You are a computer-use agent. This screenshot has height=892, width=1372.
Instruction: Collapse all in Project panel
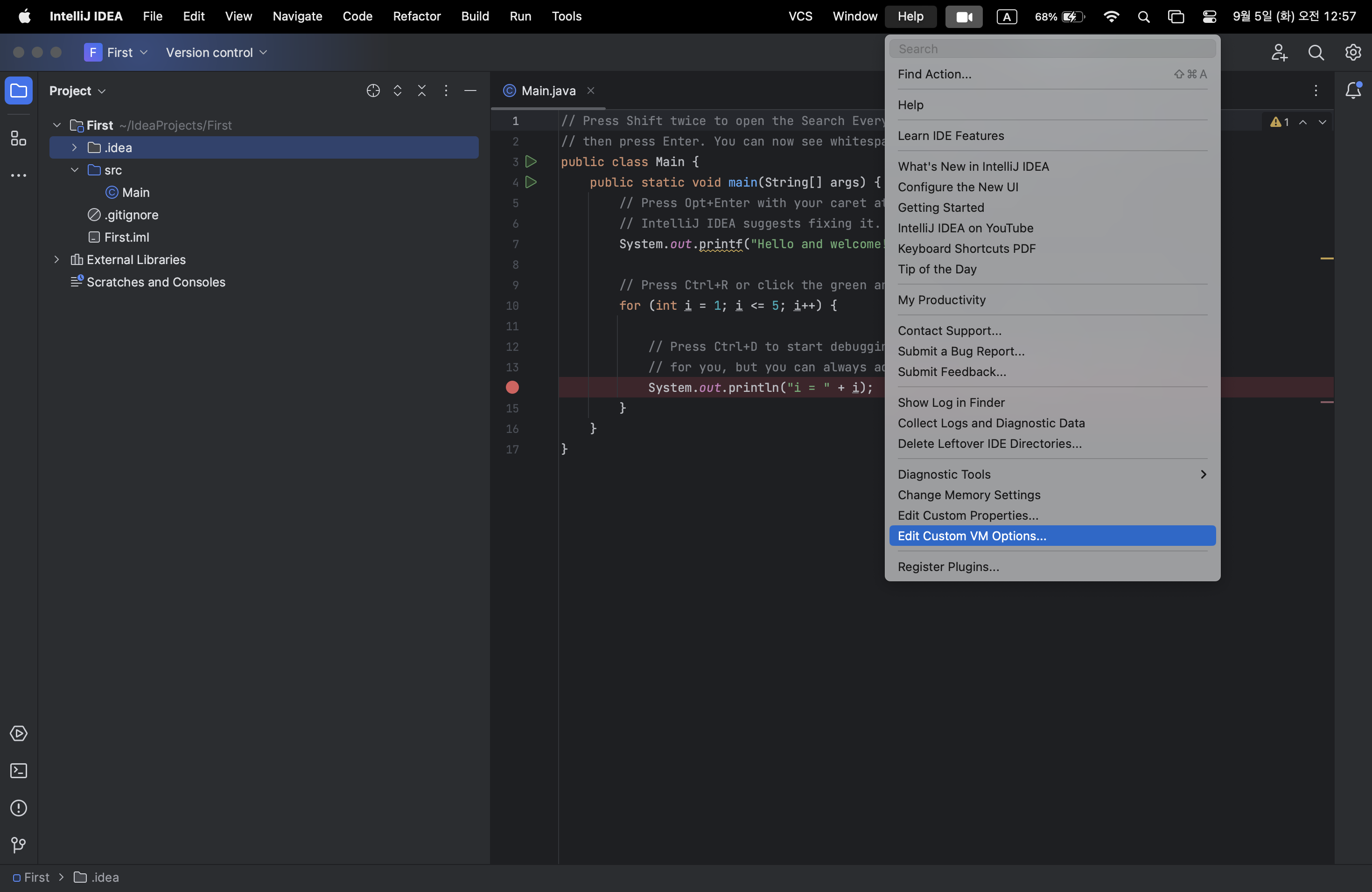click(x=422, y=91)
